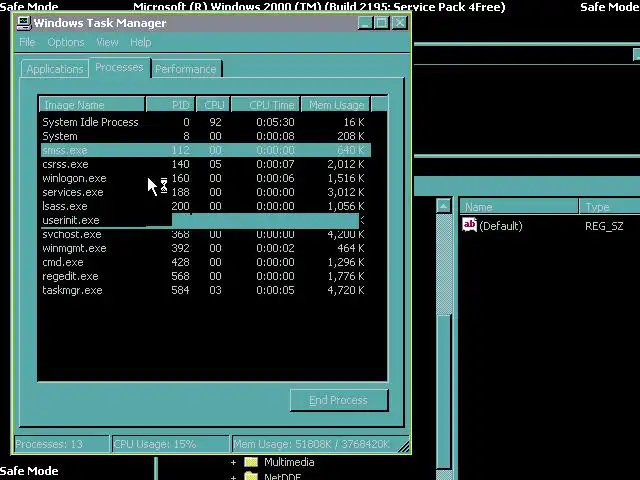640x480 pixels.
Task: Sort by CPU column header
Action: click(x=213, y=105)
